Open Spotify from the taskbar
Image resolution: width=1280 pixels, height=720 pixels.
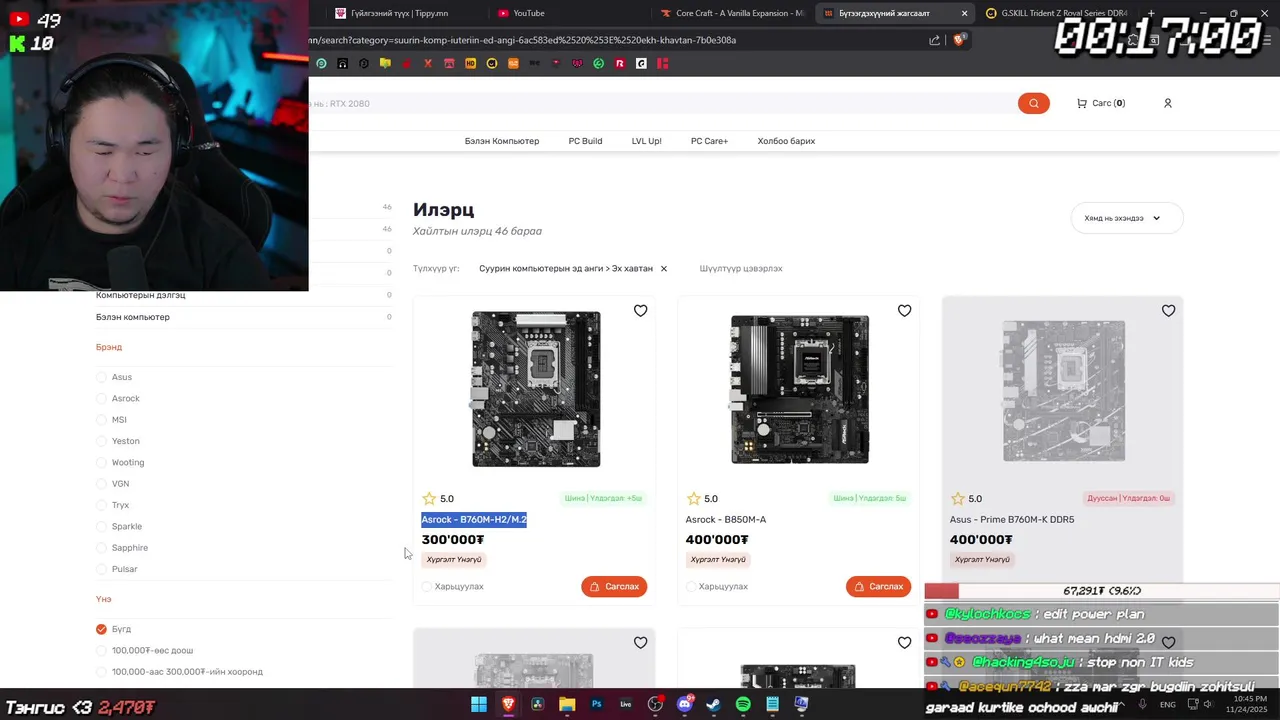[743, 704]
